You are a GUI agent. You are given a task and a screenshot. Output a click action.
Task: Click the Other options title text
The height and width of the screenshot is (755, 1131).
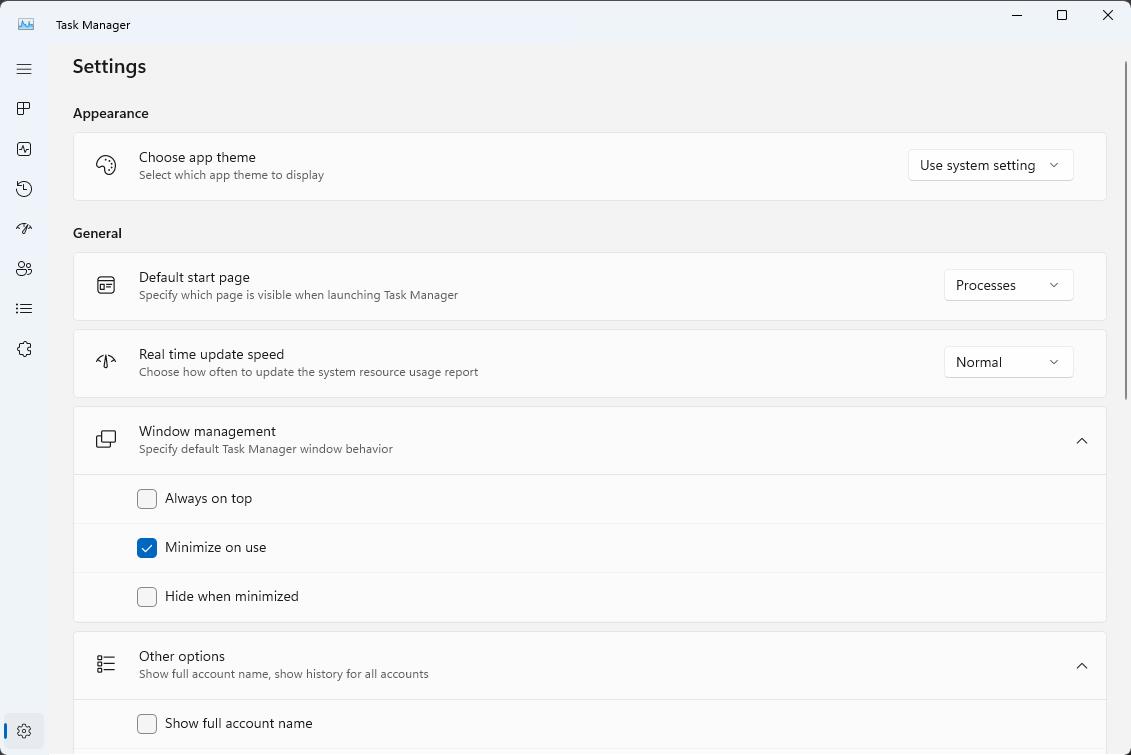[182, 656]
